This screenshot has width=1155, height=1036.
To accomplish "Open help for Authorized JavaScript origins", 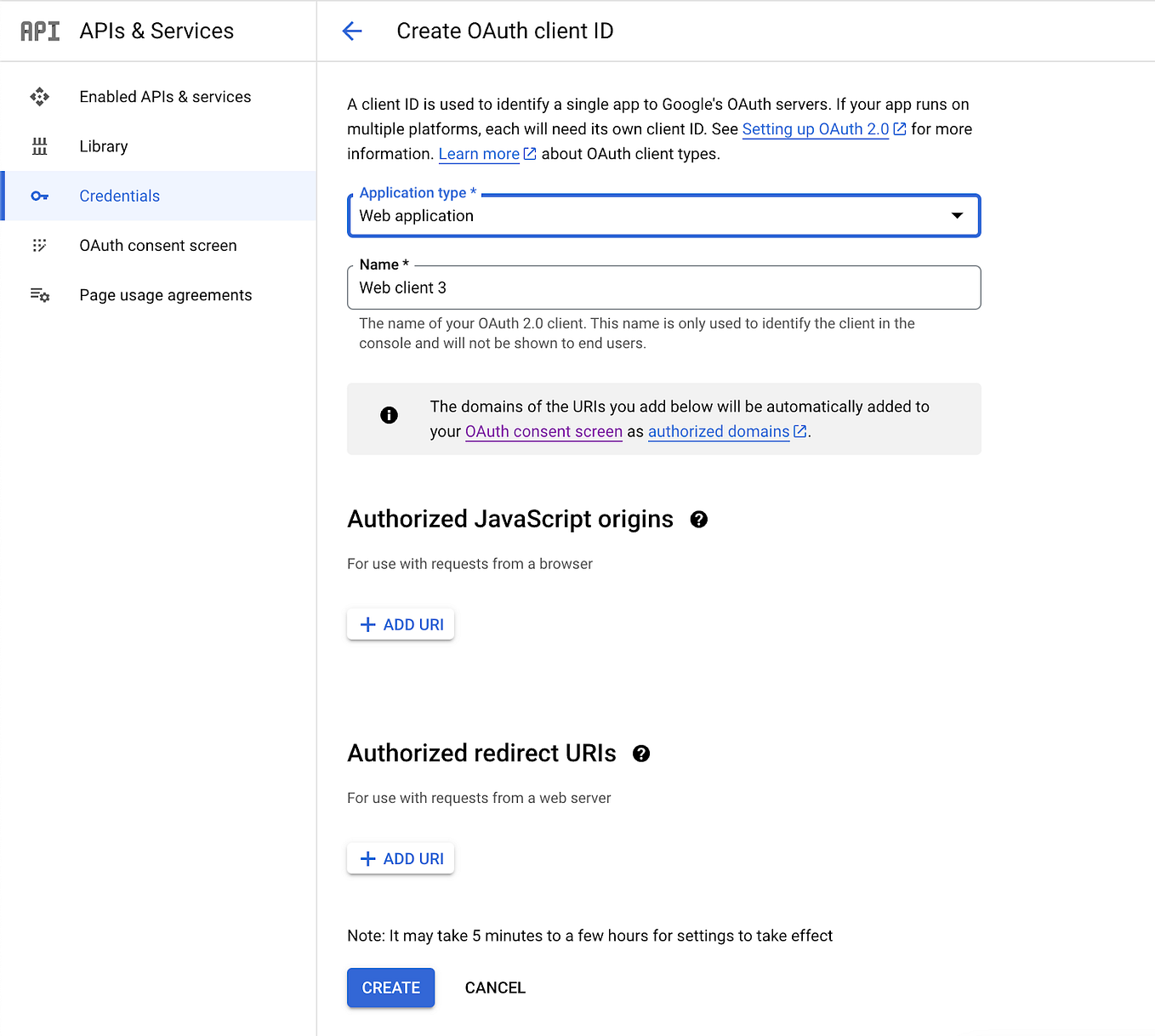I will coord(698,519).
